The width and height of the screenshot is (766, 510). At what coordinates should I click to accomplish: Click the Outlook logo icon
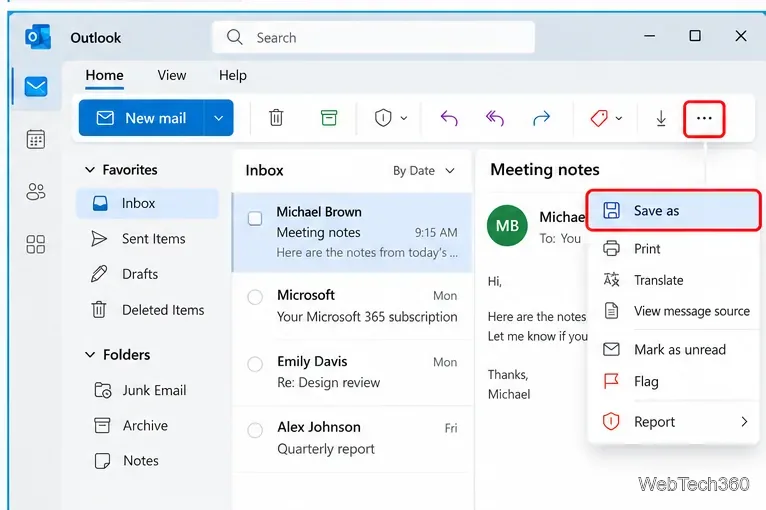point(38,37)
